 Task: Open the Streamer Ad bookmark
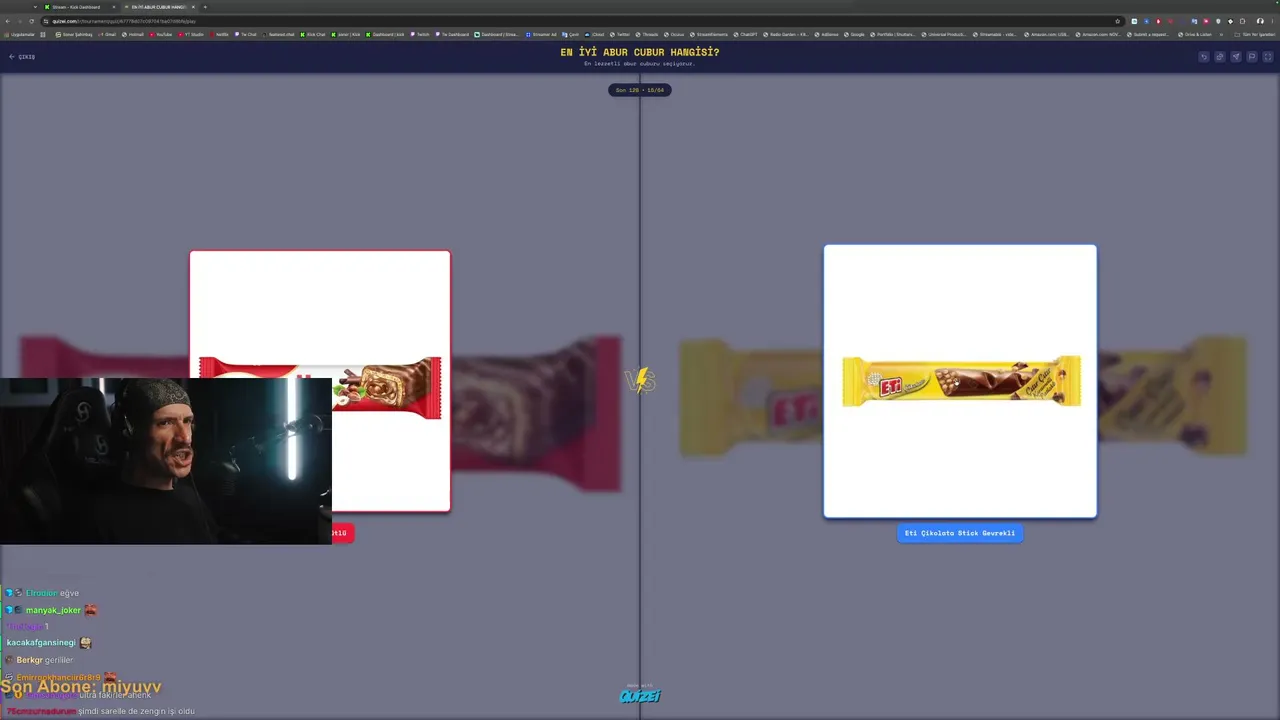(541, 34)
